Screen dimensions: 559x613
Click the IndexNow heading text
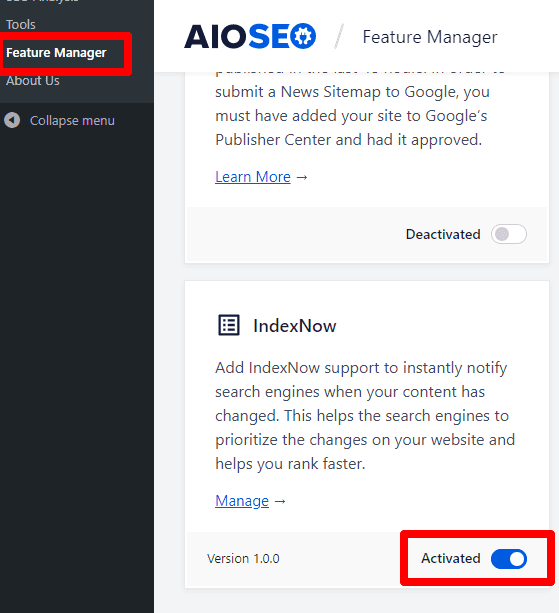pos(295,326)
